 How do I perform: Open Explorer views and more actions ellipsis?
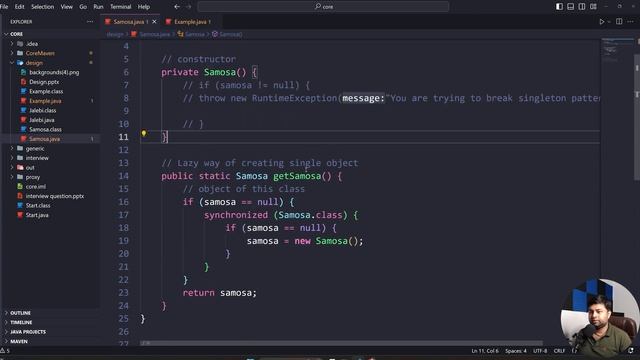point(90,22)
